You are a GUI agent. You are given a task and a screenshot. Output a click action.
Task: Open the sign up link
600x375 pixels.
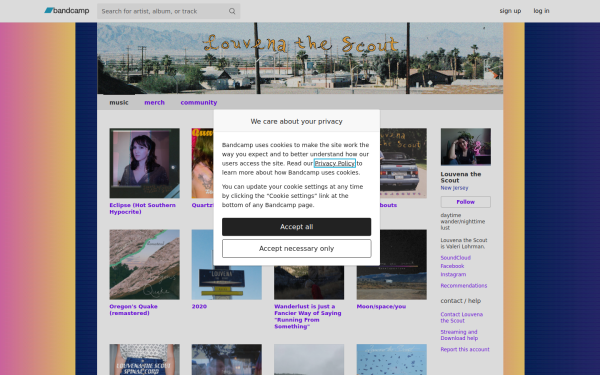[510, 11]
